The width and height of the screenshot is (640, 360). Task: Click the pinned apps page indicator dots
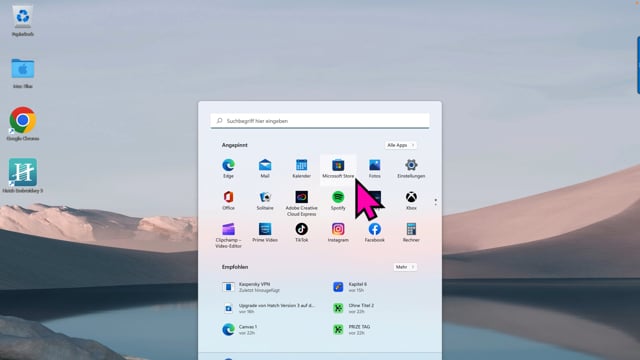click(x=436, y=202)
